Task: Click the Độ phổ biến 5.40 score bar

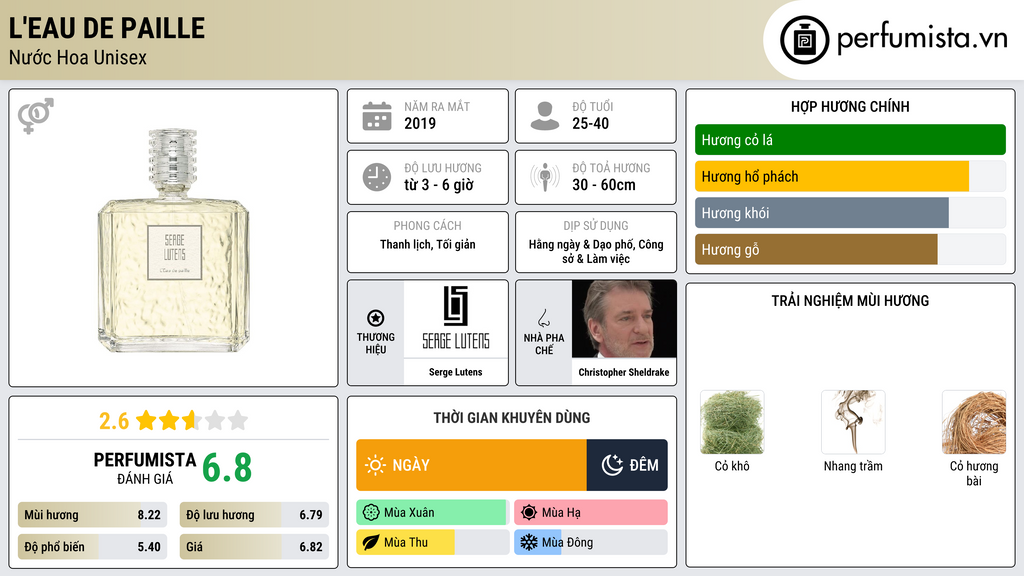Action: point(93,547)
